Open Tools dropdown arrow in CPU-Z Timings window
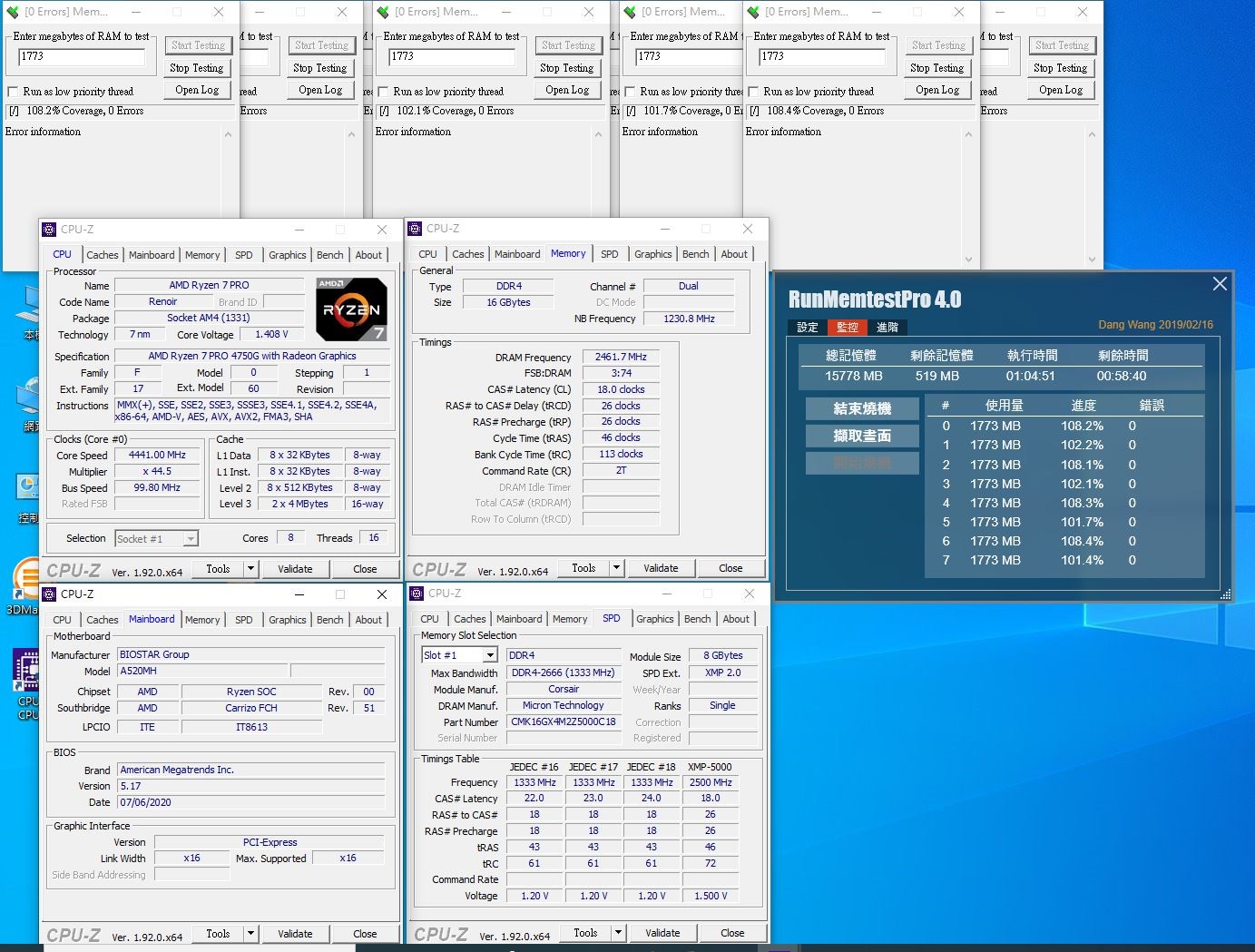 click(617, 568)
